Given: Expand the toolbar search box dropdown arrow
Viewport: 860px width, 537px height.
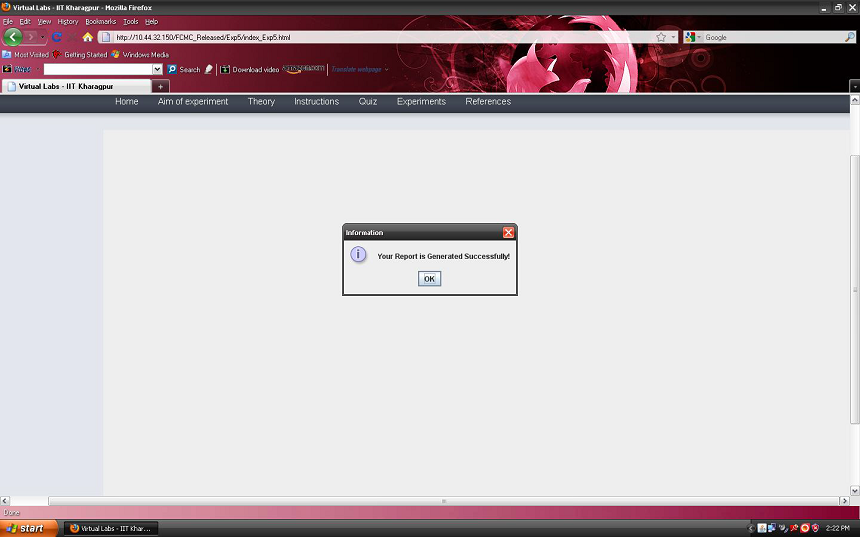Looking at the screenshot, I should (x=157, y=70).
